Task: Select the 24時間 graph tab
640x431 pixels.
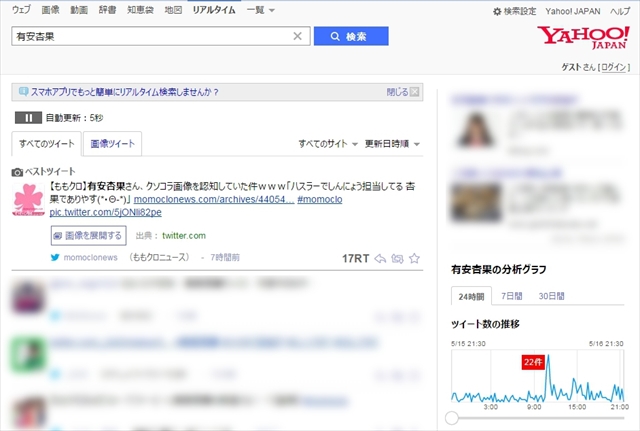Action: [471, 296]
